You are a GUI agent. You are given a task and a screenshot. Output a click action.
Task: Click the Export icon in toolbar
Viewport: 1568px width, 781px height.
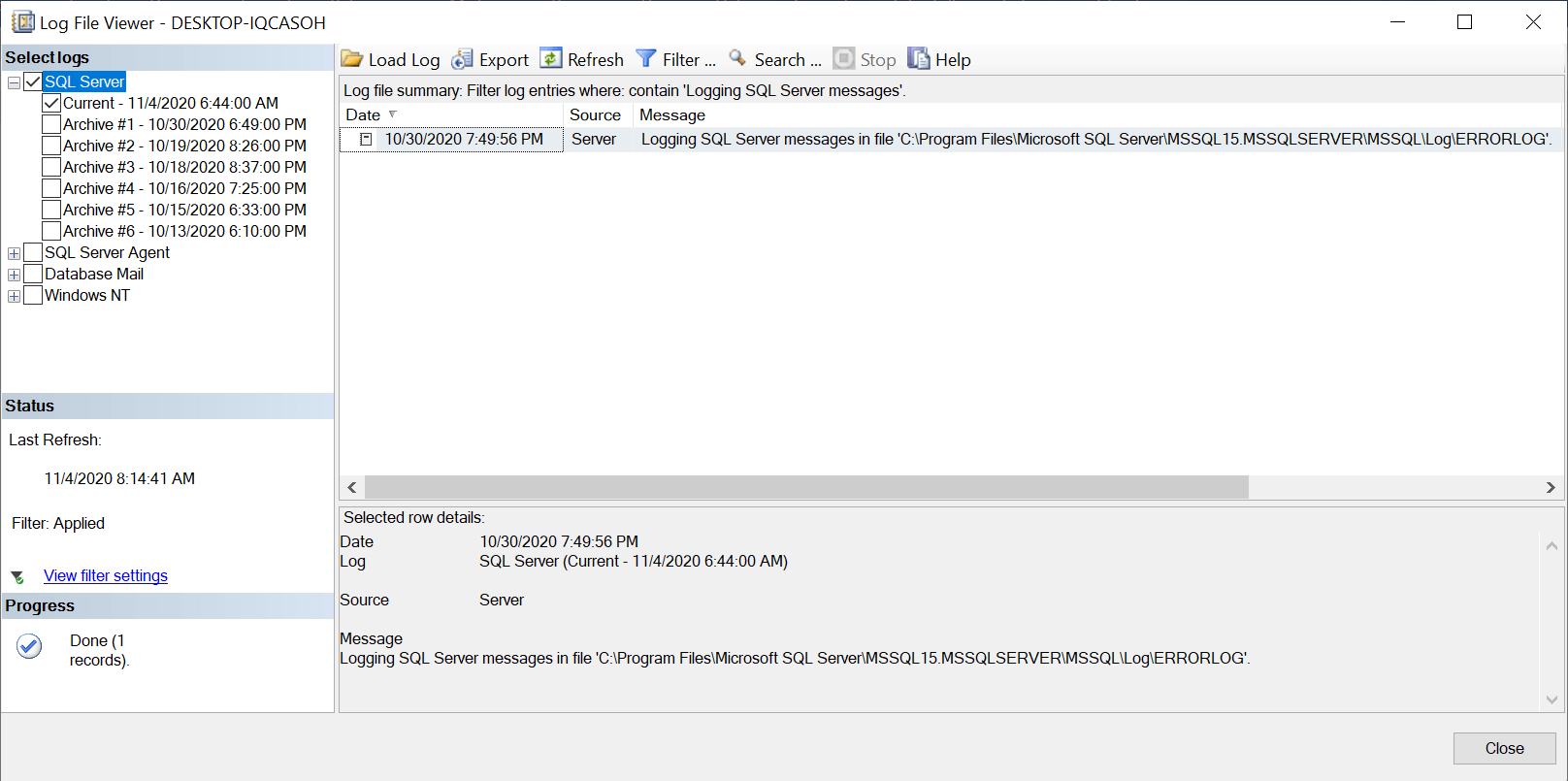(x=462, y=59)
